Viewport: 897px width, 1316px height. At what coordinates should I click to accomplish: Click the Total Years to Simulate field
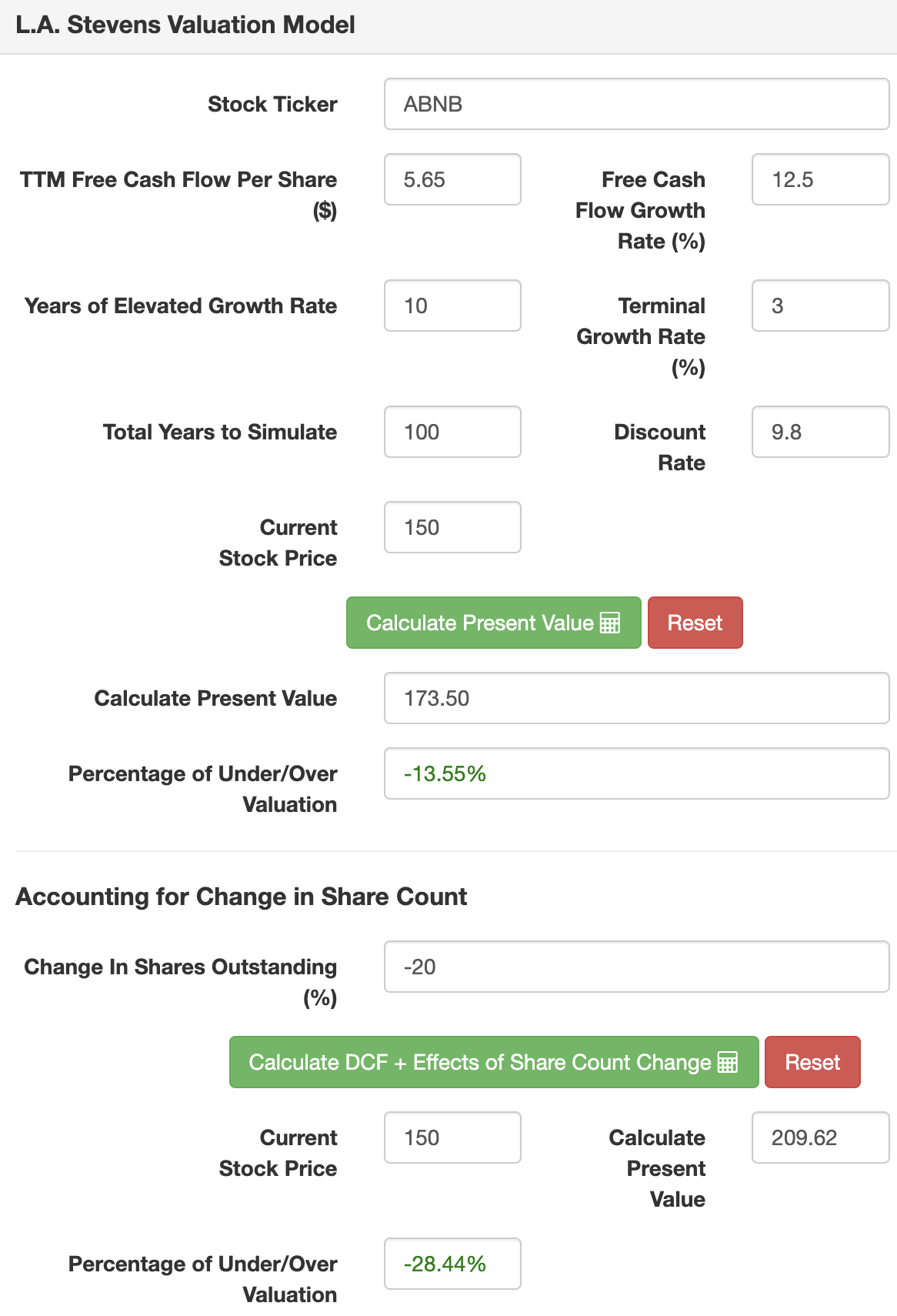[x=452, y=432]
